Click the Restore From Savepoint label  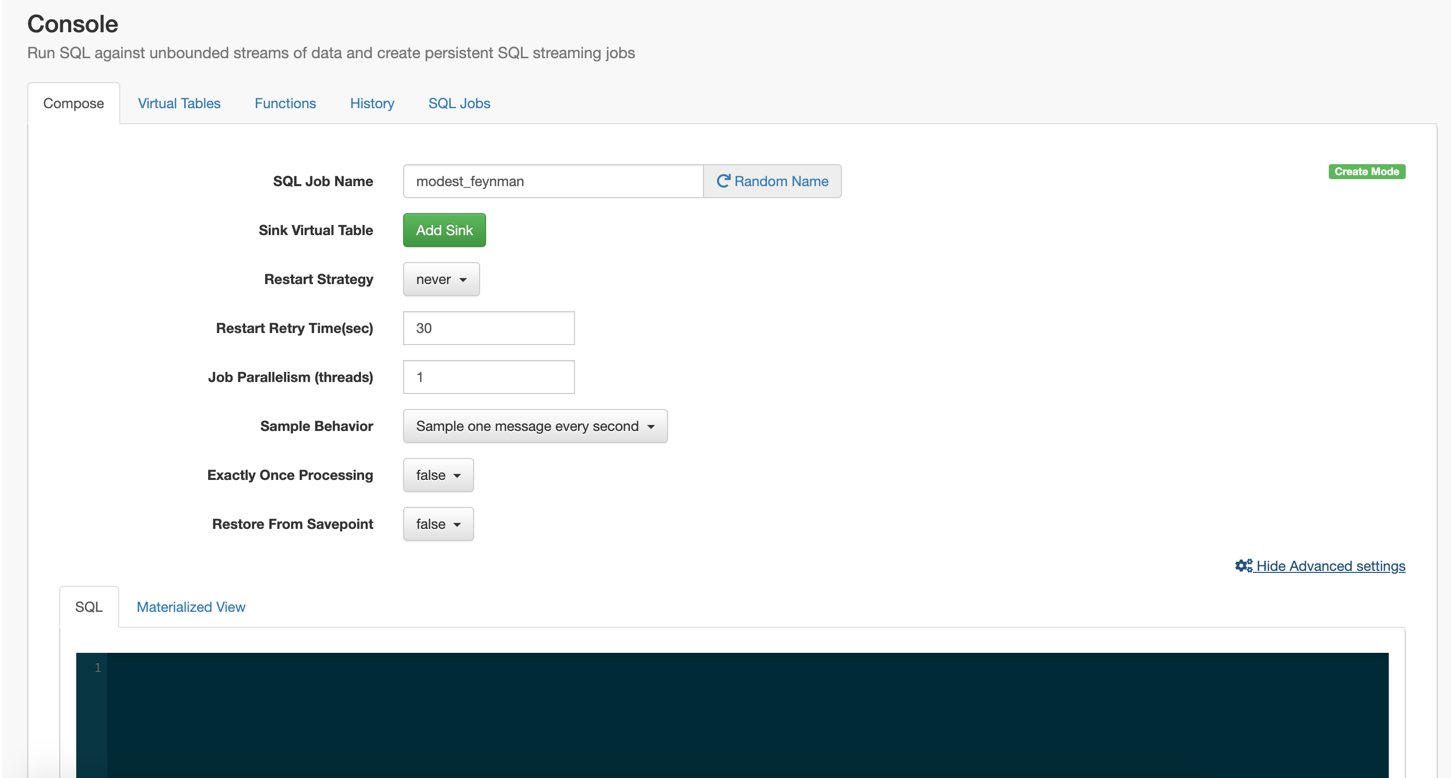point(293,524)
